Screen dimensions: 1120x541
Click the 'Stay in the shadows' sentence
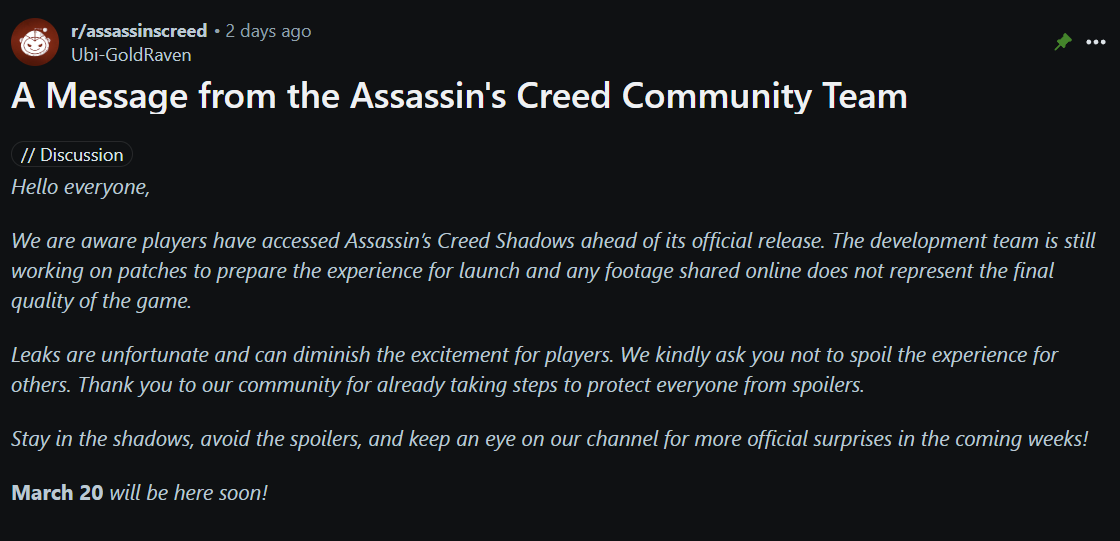(550, 438)
